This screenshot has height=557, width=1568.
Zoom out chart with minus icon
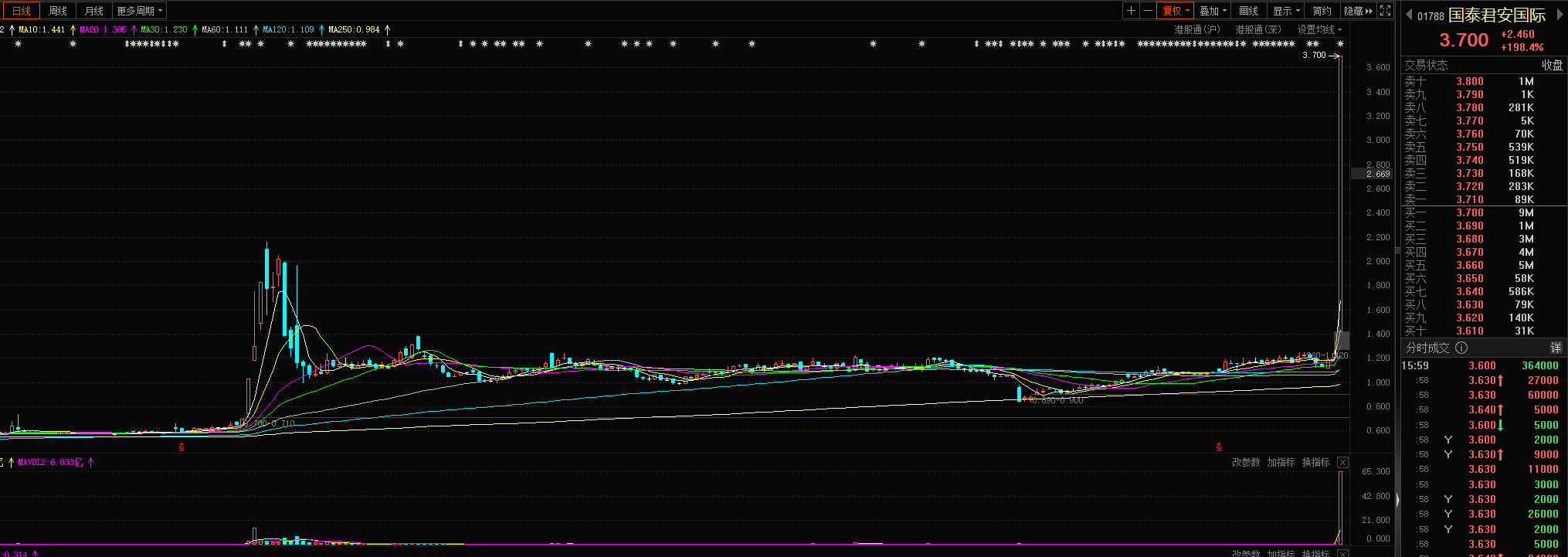[x=1148, y=11]
